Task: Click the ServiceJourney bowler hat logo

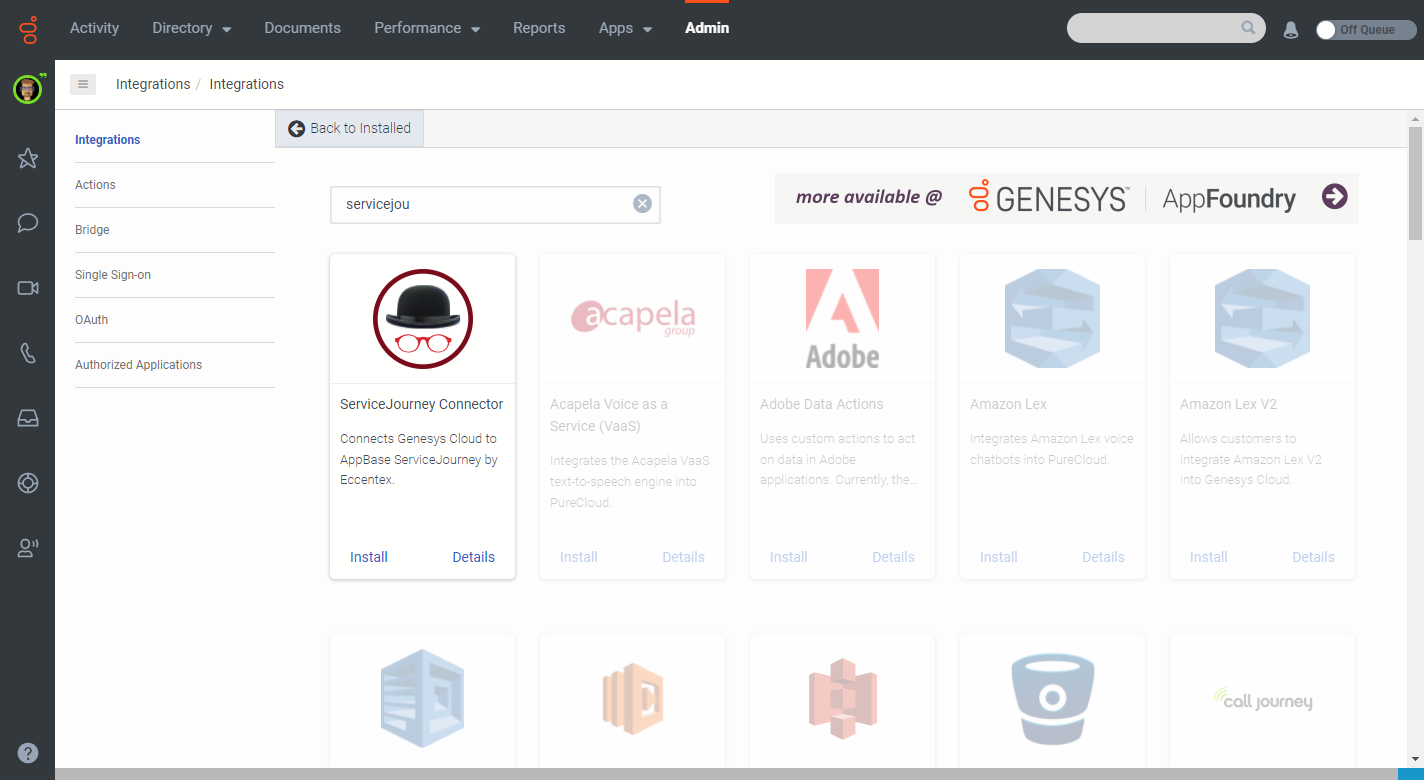Action: 422,319
